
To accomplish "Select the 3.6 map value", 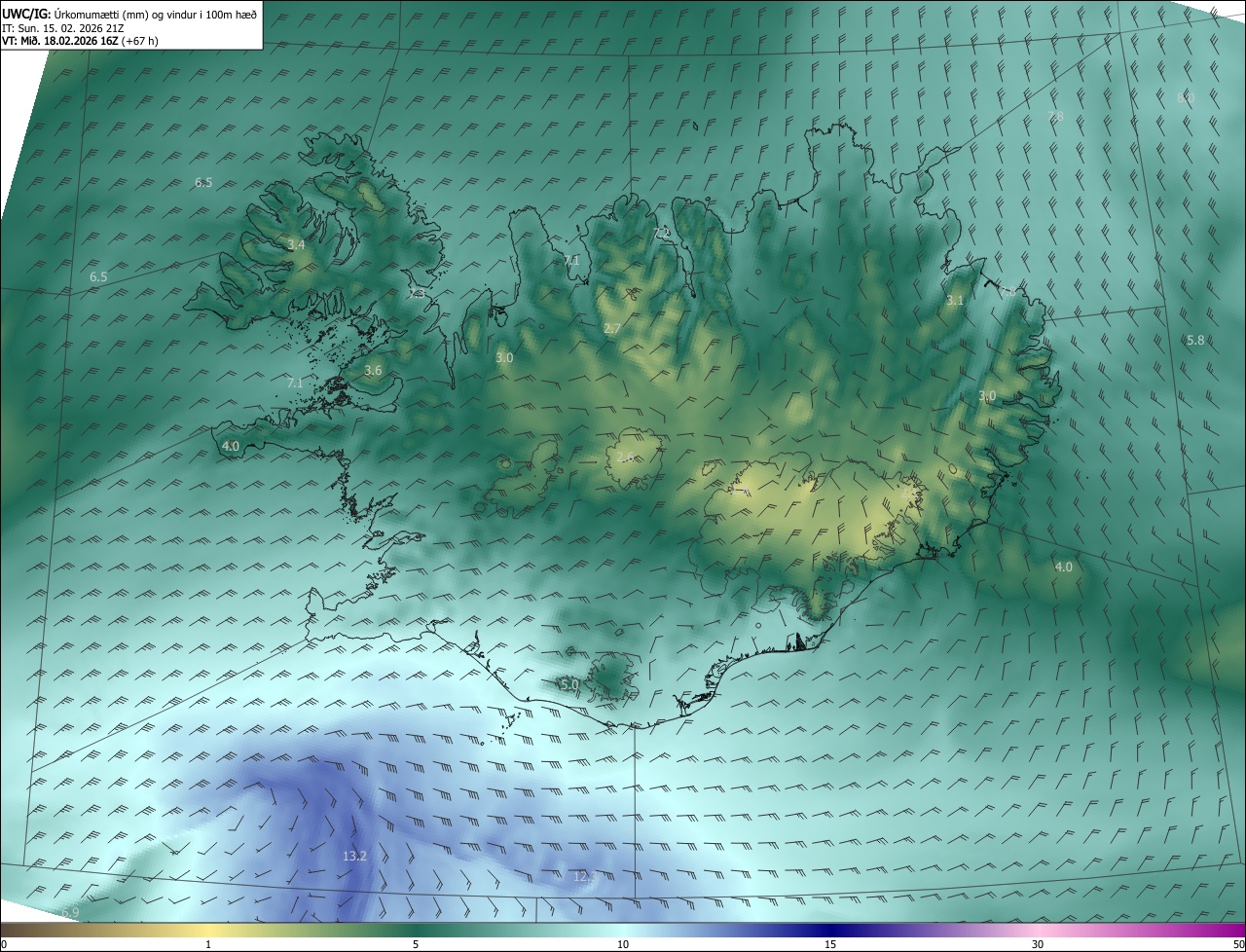I will coord(373,371).
